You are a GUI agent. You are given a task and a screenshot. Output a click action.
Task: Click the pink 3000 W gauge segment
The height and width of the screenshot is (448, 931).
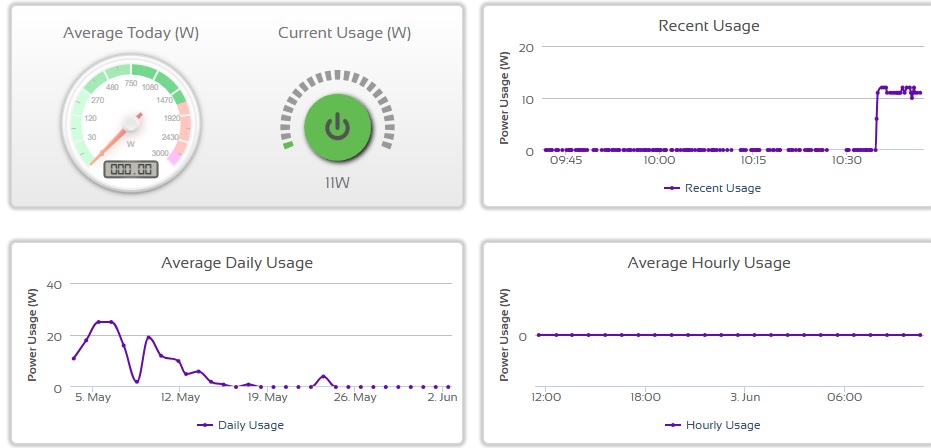176,156
